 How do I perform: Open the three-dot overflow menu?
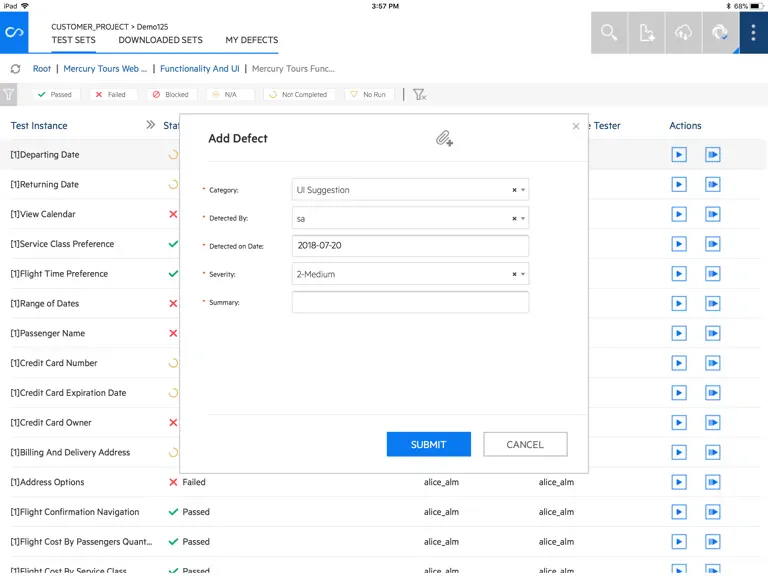coord(753,32)
